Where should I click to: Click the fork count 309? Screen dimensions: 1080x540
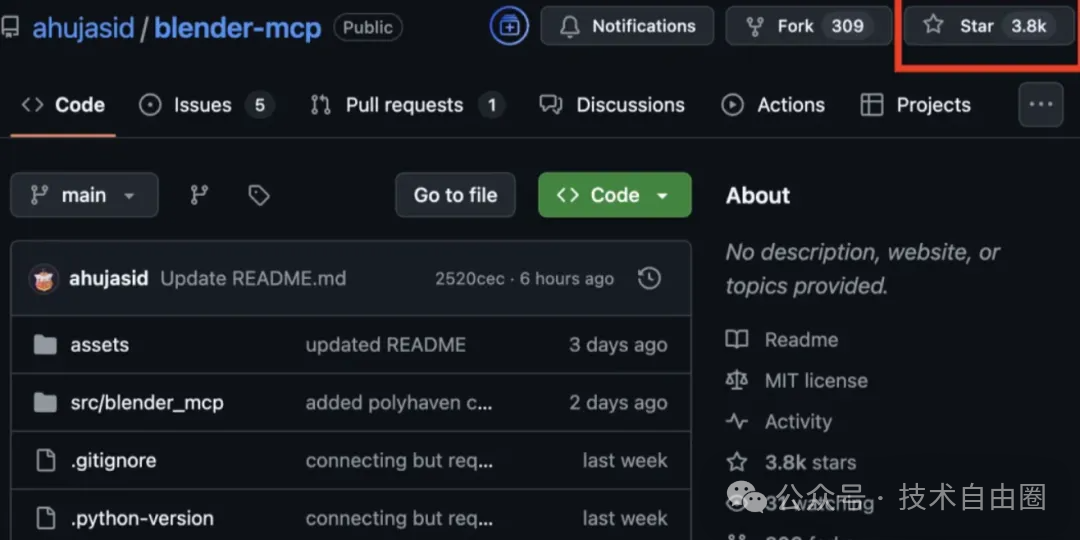(847, 26)
